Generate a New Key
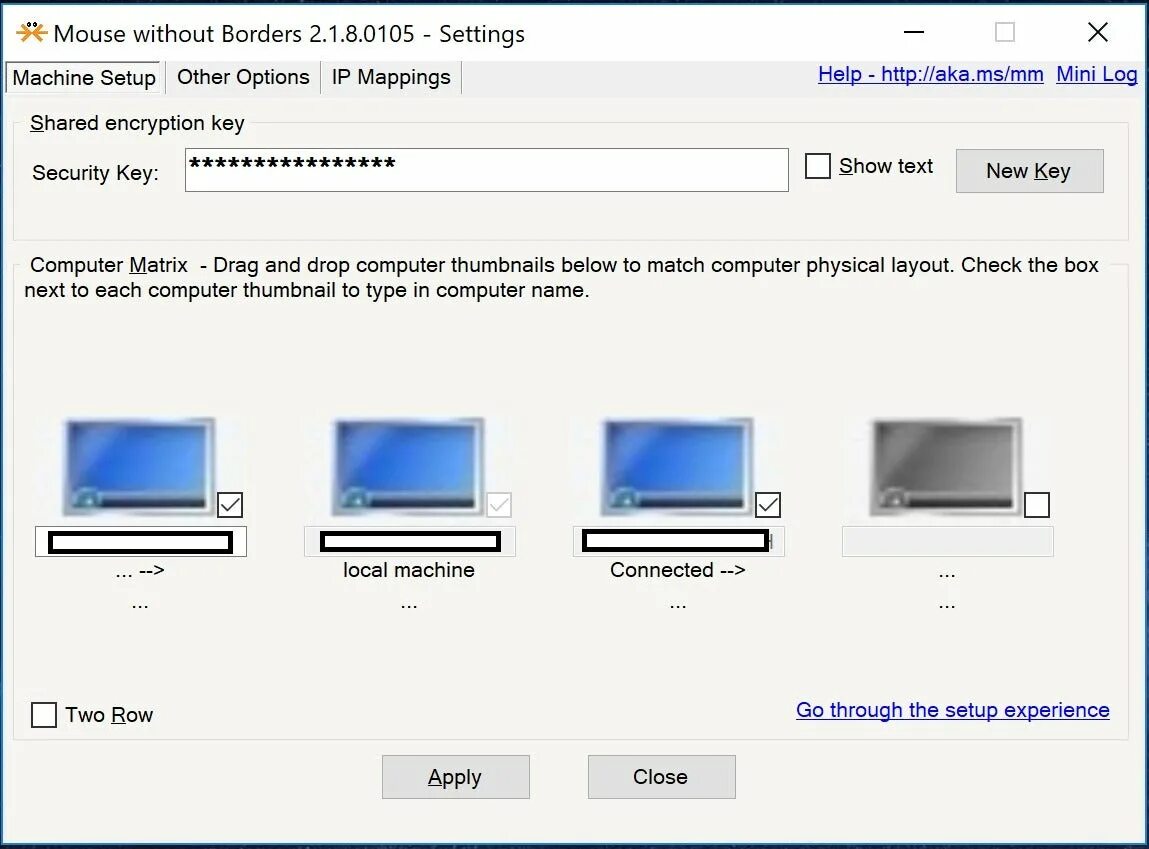 point(1030,171)
